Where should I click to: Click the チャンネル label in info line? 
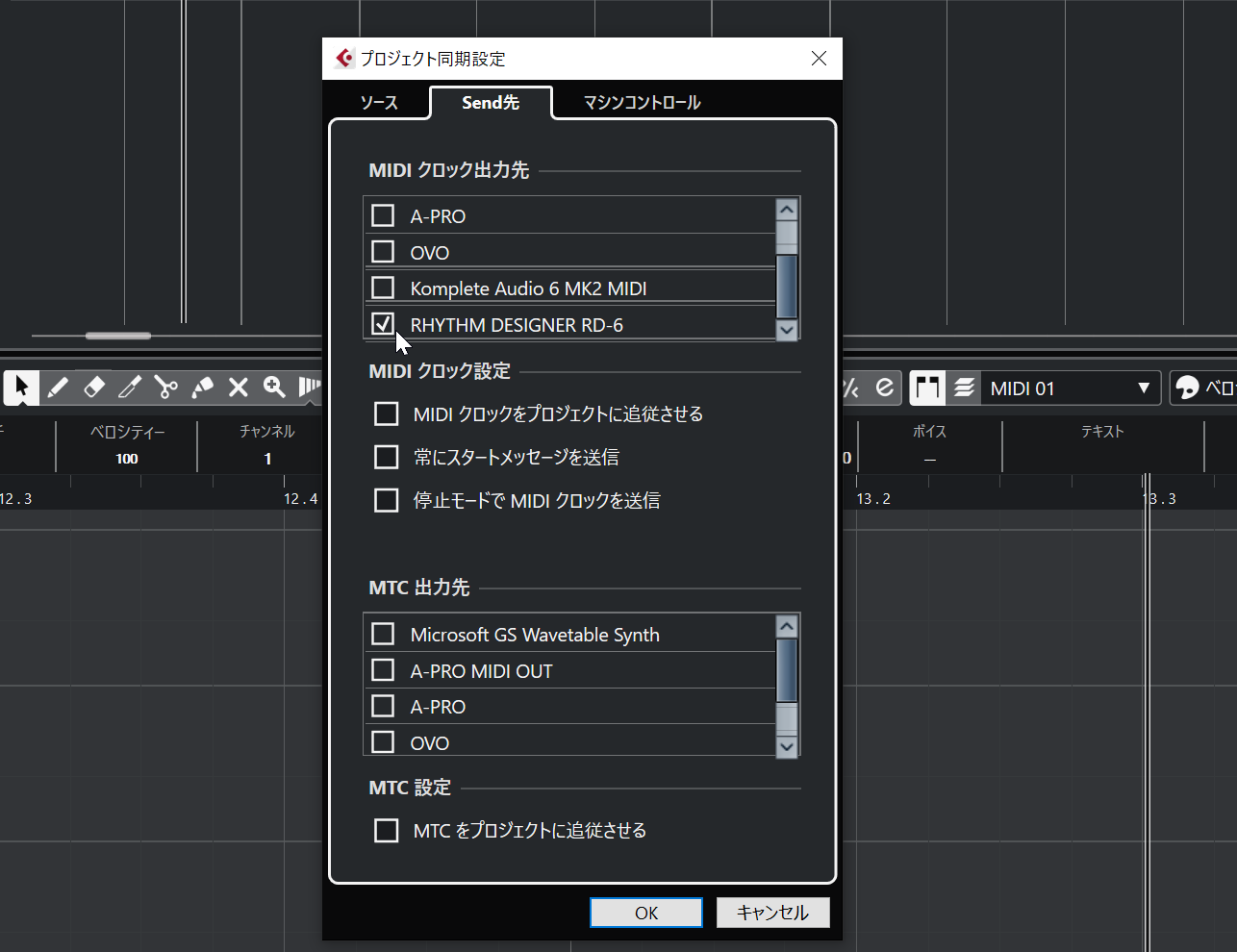click(x=267, y=432)
